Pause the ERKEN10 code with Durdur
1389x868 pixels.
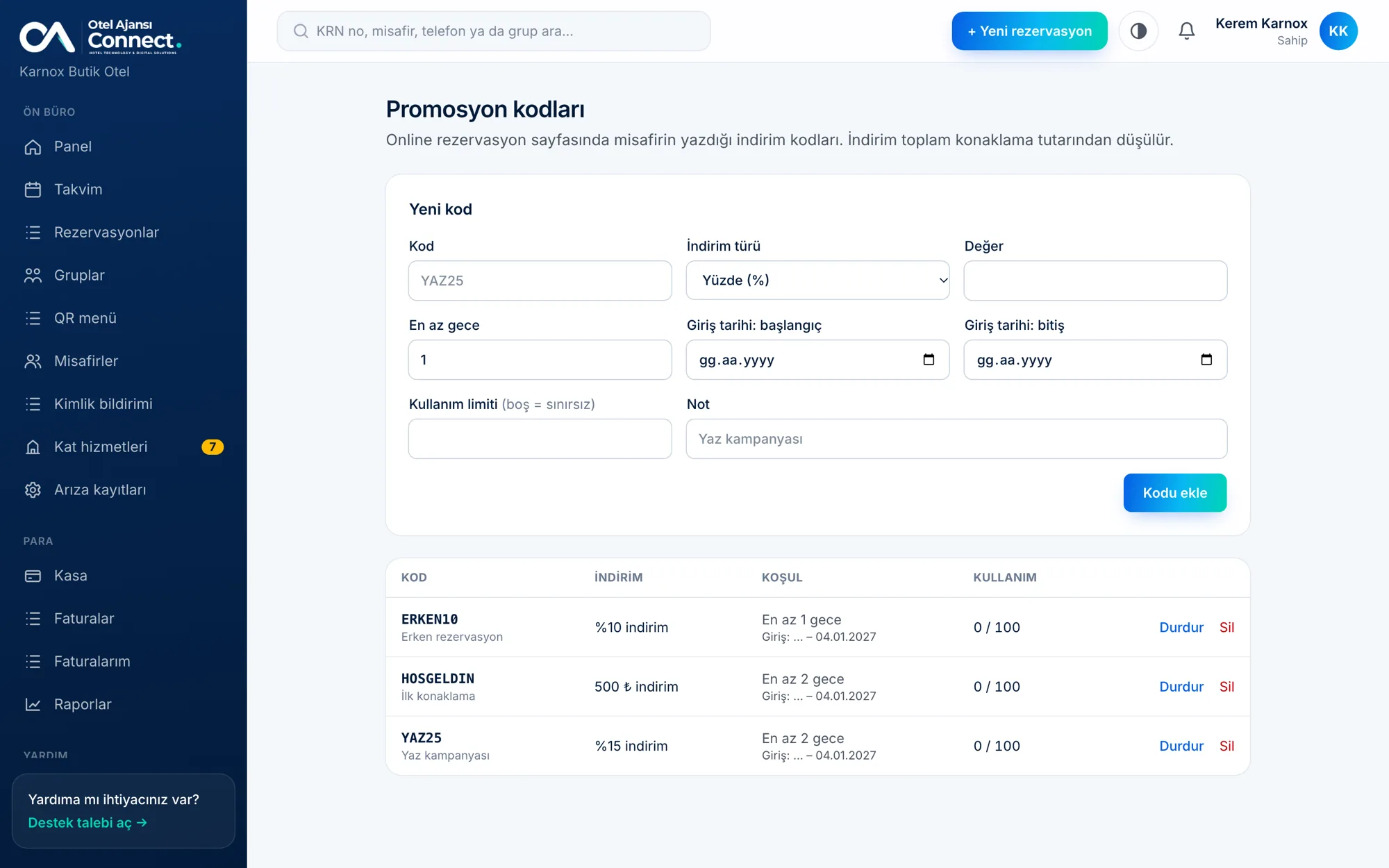[1181, 628]
